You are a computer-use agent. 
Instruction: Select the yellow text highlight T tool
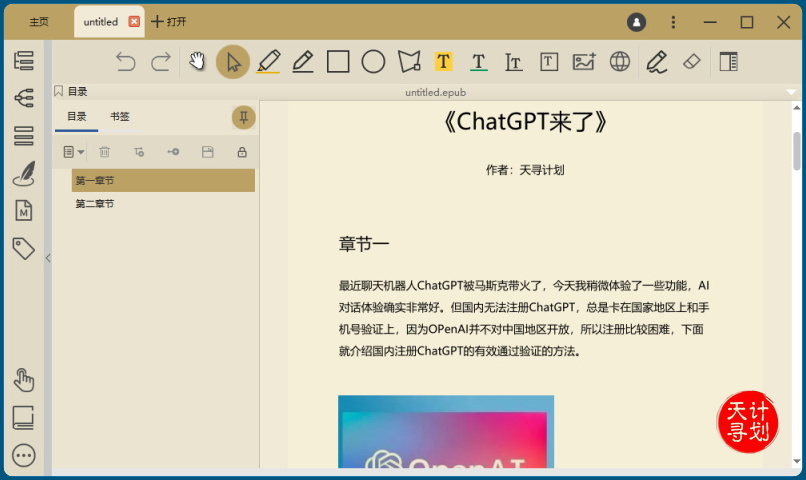click(x=443, y=62)
